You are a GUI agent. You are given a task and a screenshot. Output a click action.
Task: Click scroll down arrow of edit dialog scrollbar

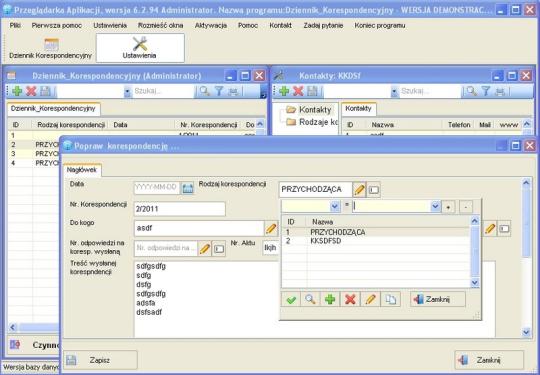[526, 332]
